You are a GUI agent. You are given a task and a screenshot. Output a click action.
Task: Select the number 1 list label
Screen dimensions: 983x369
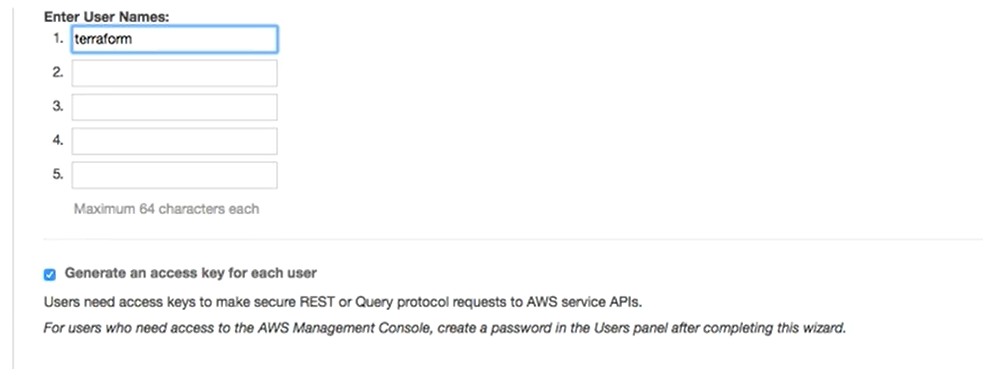click(x=58, y=39)
